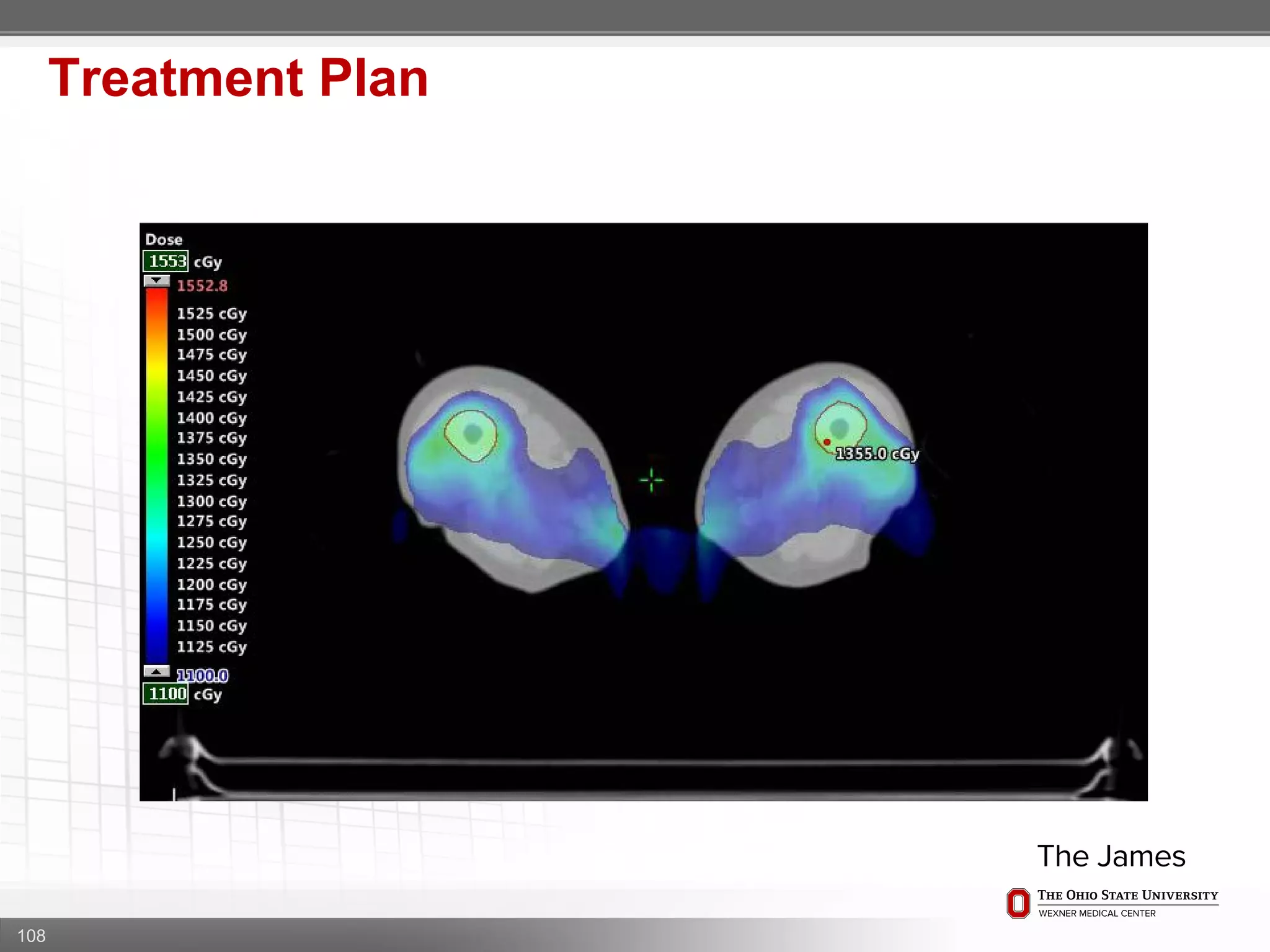Click the 1225 cGy scale label
The image size is (1270, 952).
pyautogui.click(x=211, y=563)
